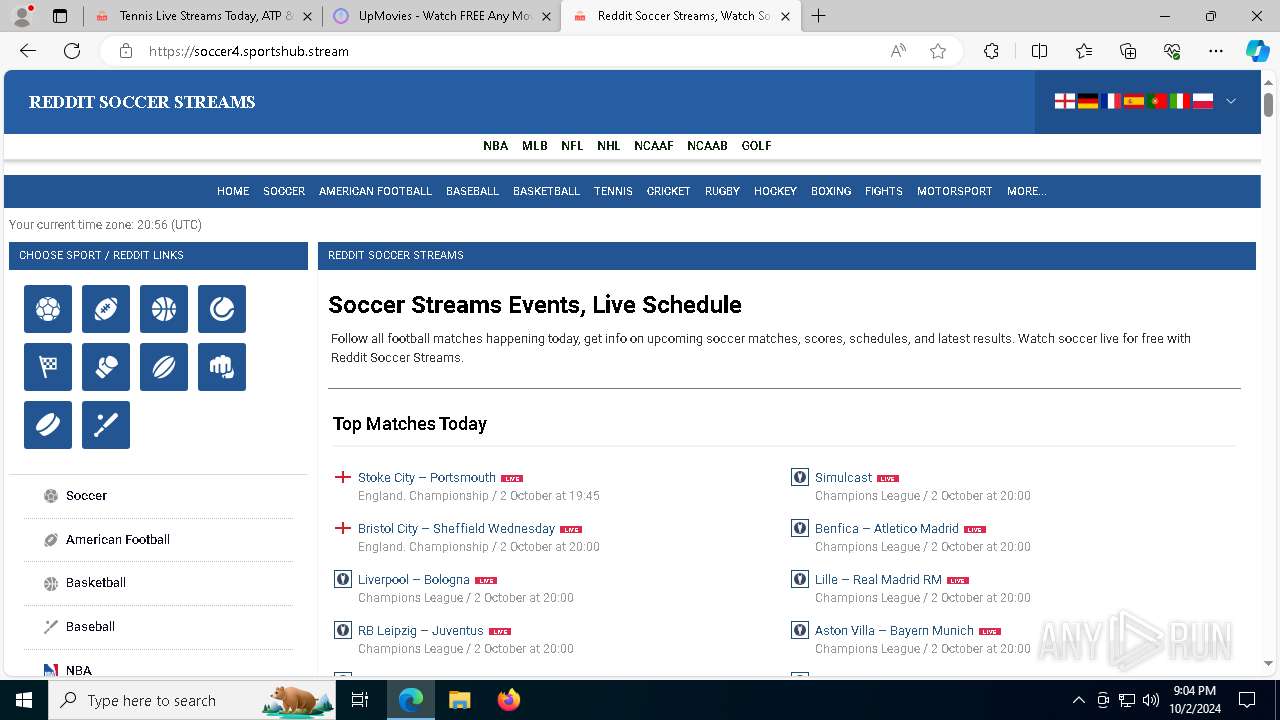The image size is (1280, 720).
Task: Select the baseball bat sport icon
Action: [x=106, y=425]
